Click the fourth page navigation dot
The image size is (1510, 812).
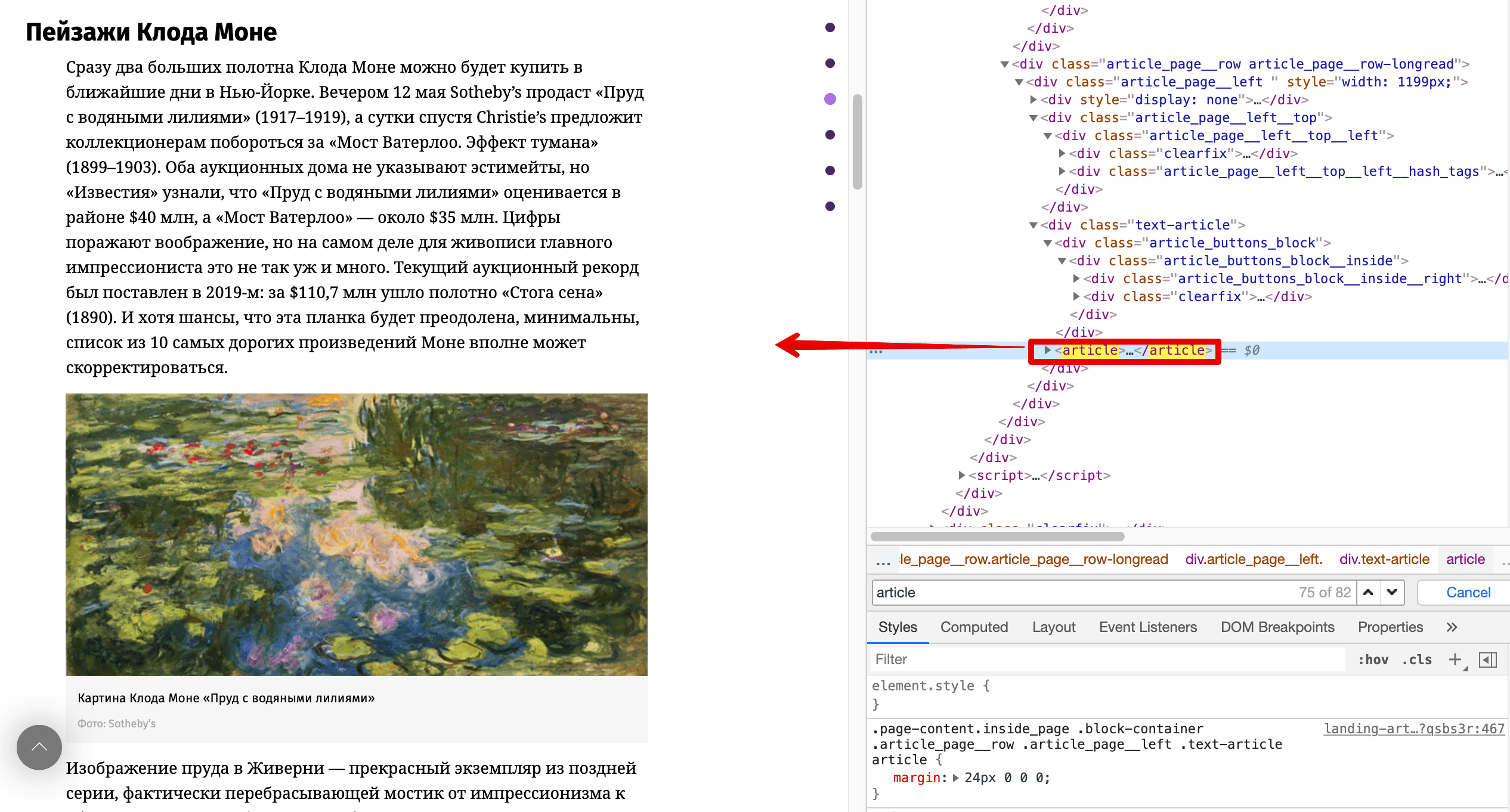click(830, 135)
